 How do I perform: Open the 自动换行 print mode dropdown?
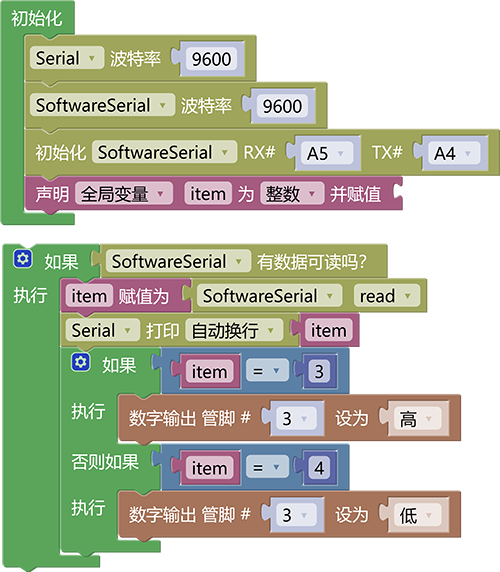click(234, 330)
